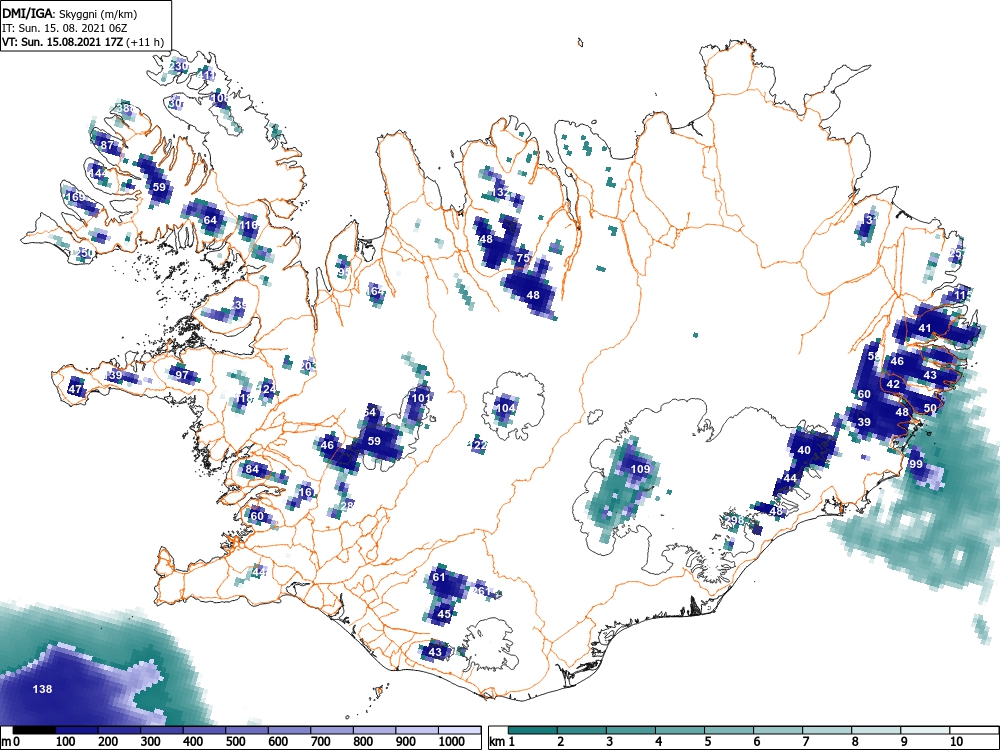
Task: Click the '500' label on the meter scale
Action: coord(235,741)
